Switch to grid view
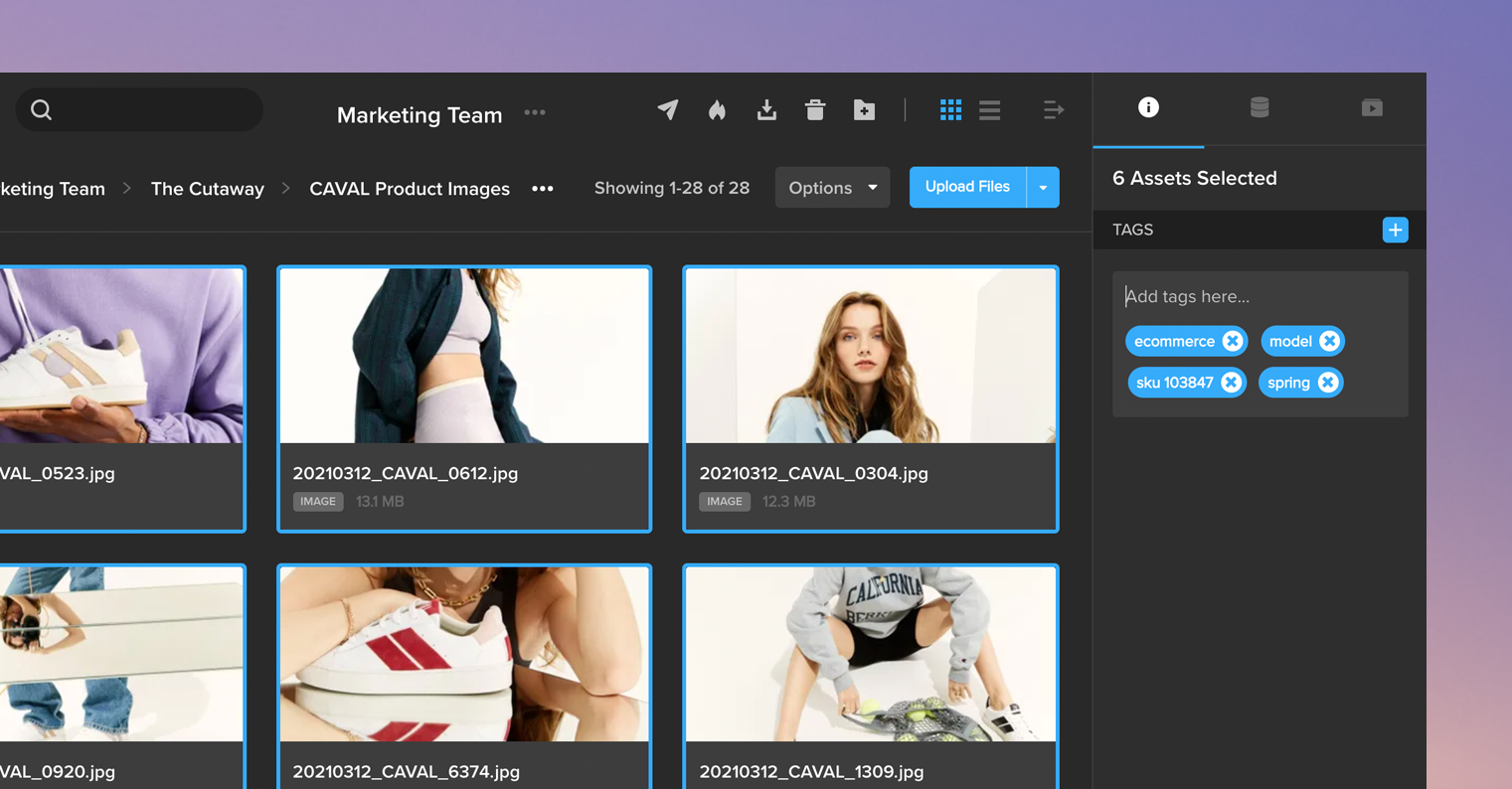1512x789 pixels. (950, 109)
